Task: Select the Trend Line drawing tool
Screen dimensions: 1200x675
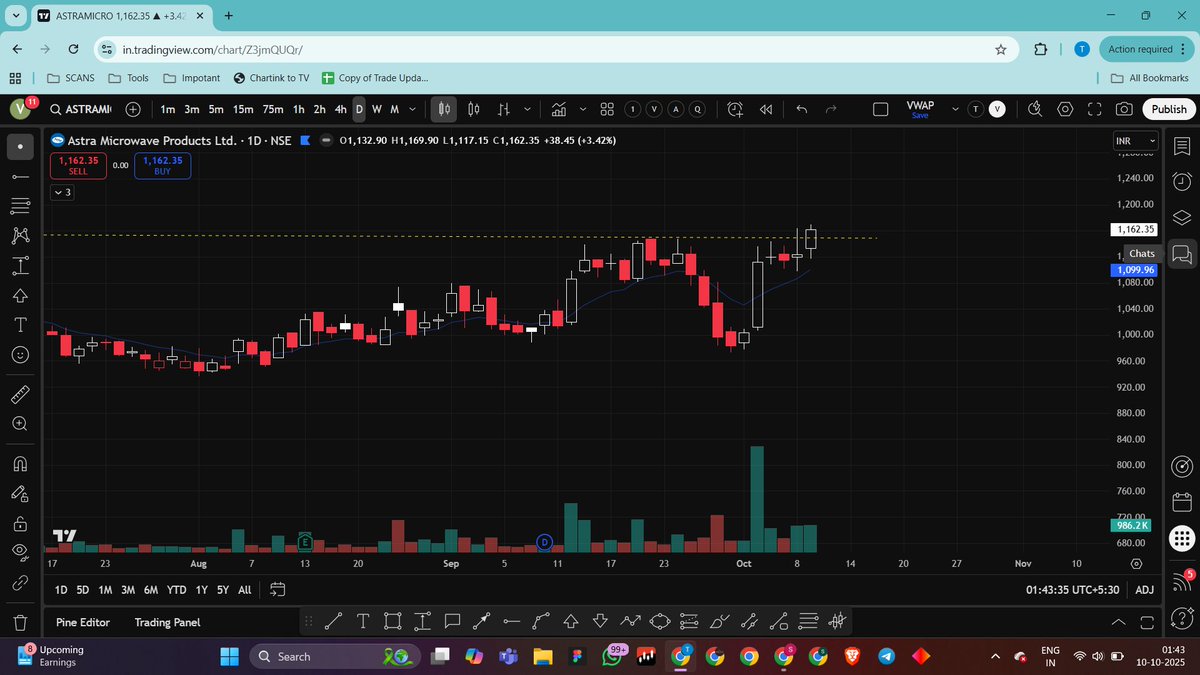Action: (x=20, y=176)
